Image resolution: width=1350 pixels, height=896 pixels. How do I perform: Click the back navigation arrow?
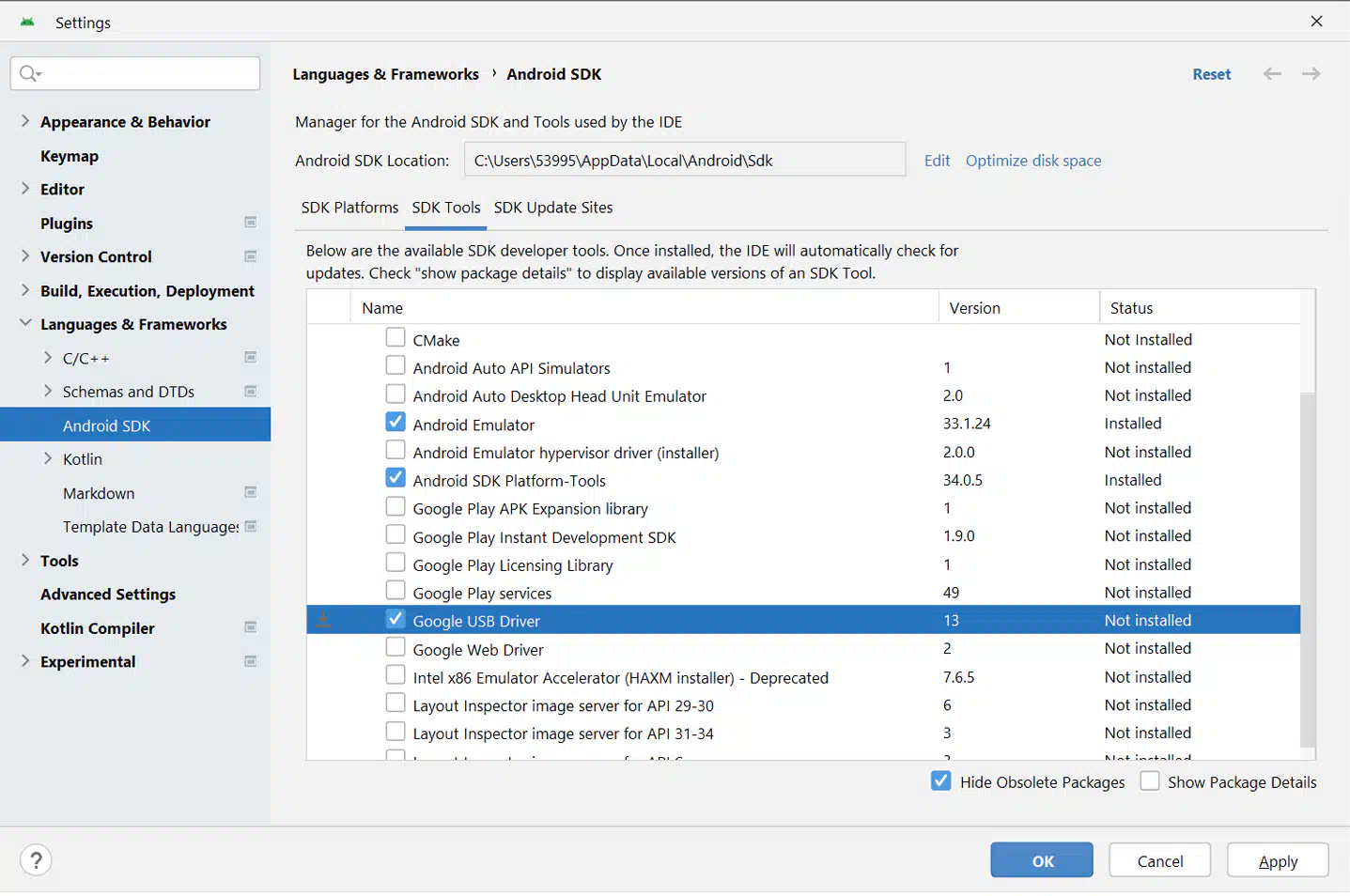[x=1272, y=74]
